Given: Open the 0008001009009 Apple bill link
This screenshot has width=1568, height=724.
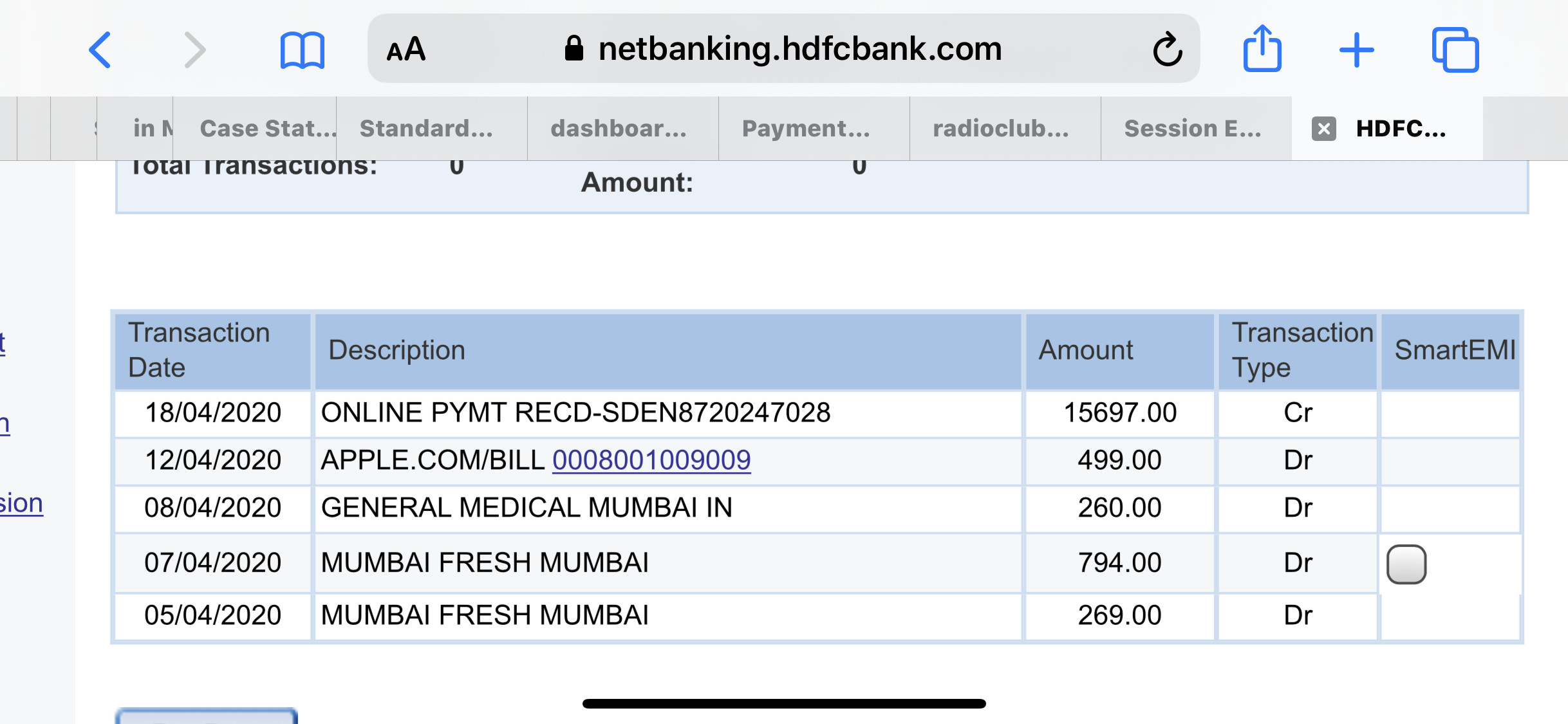Looking at the screenshot, I should point(651,460).
